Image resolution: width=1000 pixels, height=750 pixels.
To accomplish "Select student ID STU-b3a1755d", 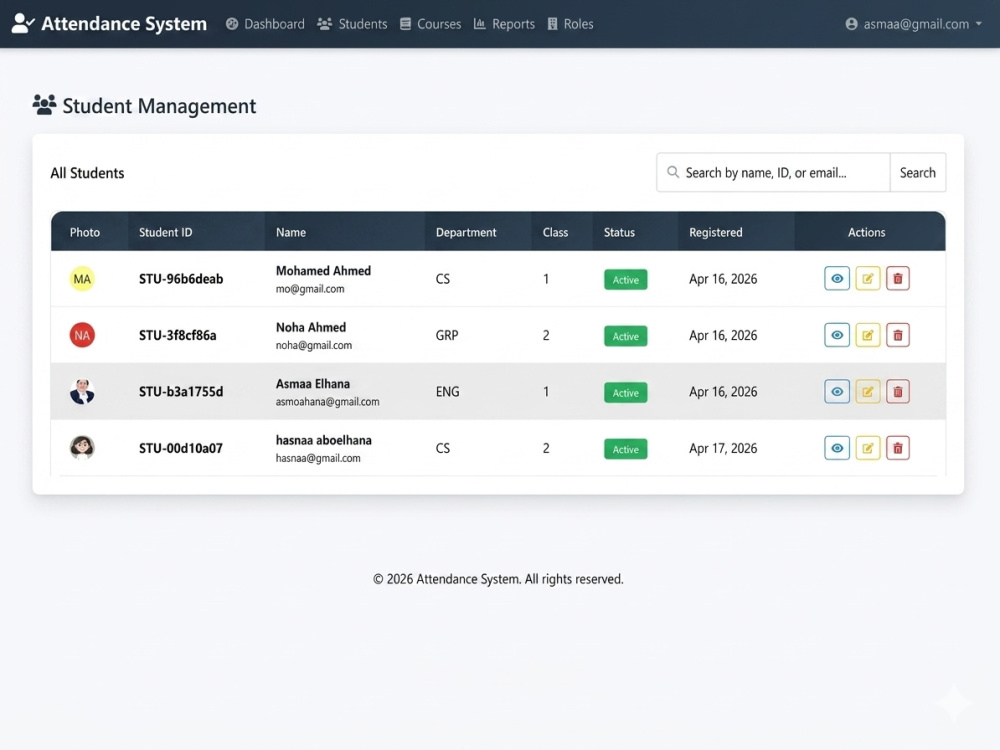I will coord(181,392).
